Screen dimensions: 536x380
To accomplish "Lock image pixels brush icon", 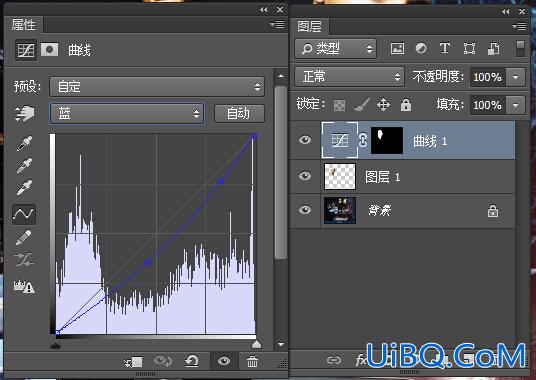I will [x=361, y=105].
